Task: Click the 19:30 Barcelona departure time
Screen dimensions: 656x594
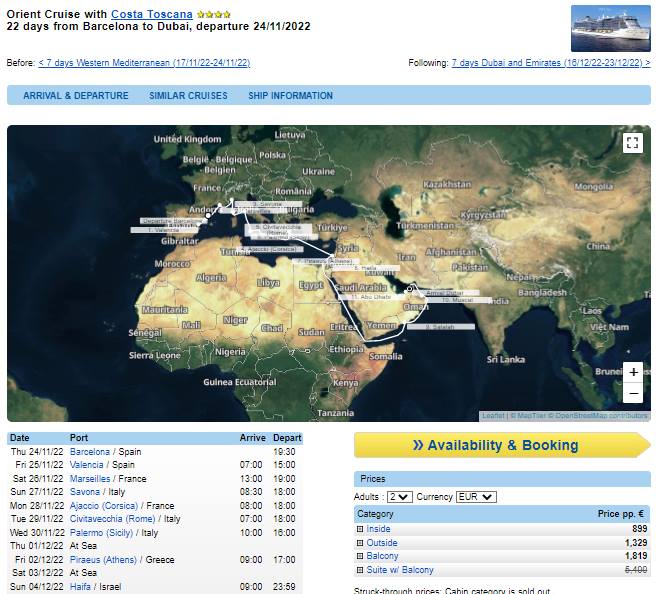Action: [284, 452]
